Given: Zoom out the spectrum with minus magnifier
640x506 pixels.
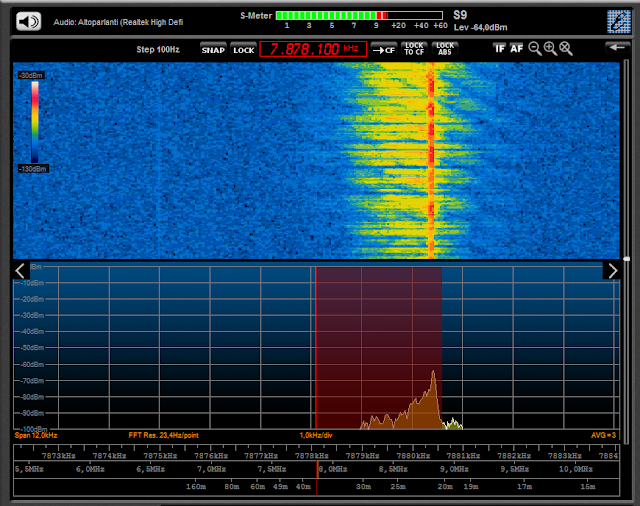Looking at the screenshot, I should coord(534,49).
